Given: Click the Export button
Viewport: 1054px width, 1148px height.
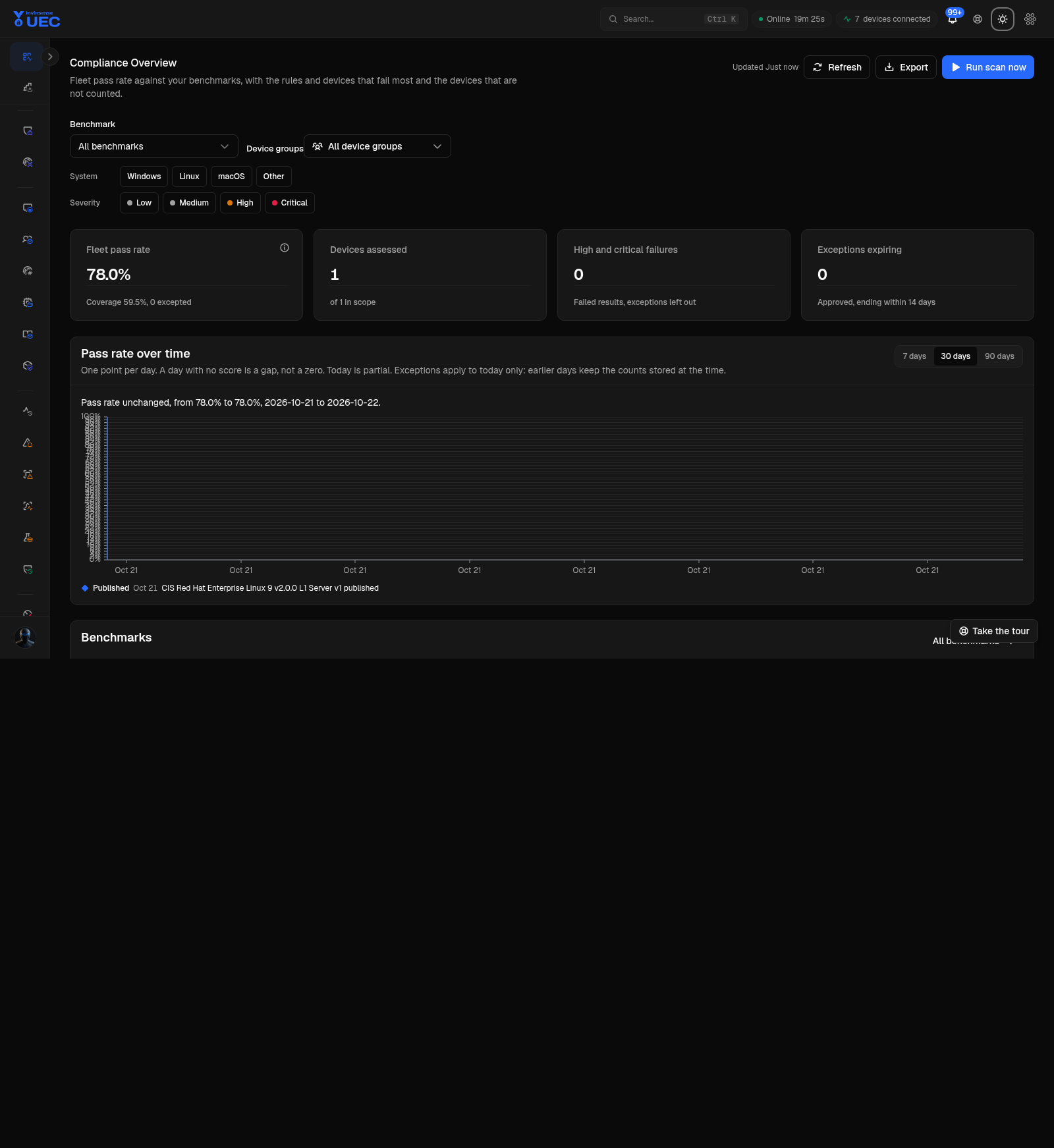Looking at the screenshot, I should [906, 67].
